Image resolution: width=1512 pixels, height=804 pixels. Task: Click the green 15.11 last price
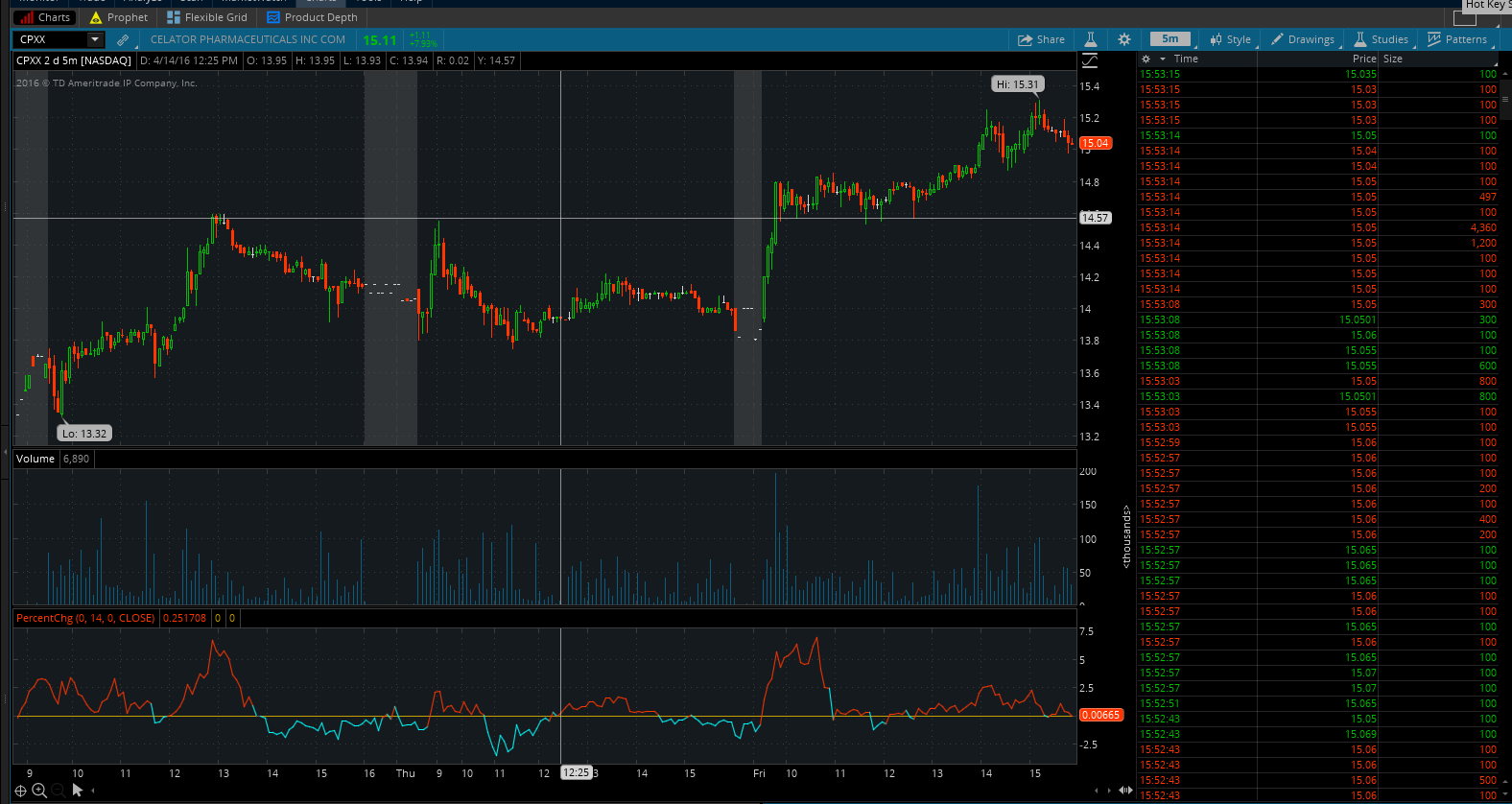pyautogui.click(x=379, y=40)
